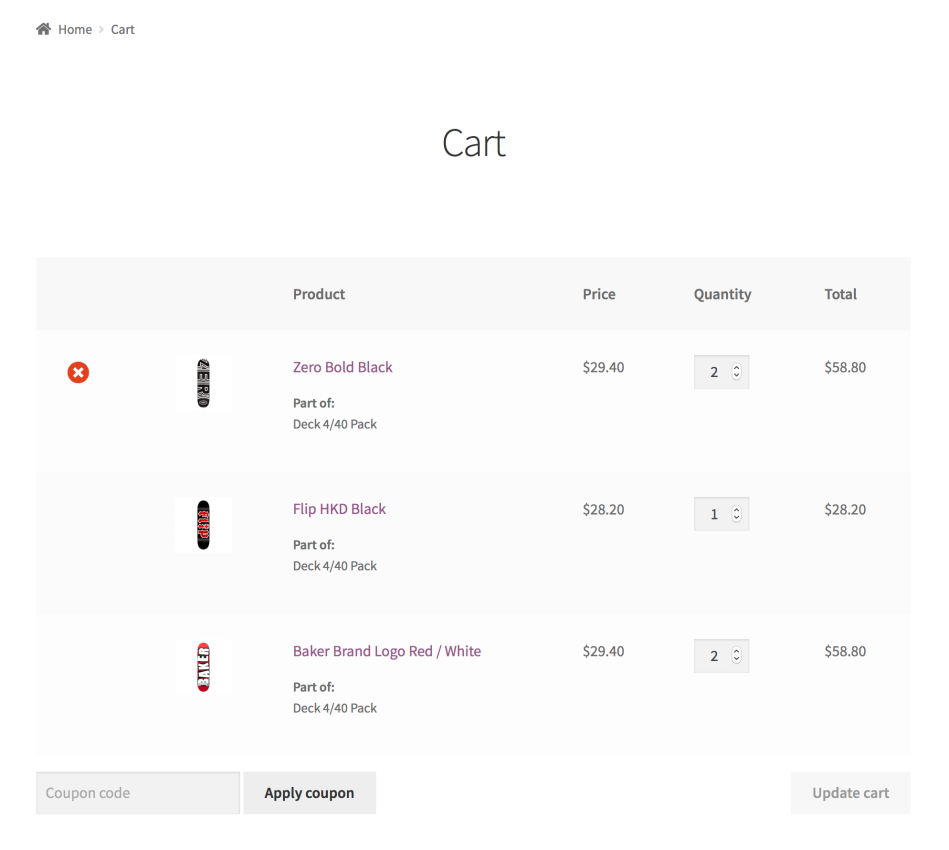This screenshot has width=949, height=850.
Task: Select the $28.20 price of Flip HKD Black
Action: click(x=603, y=510)
